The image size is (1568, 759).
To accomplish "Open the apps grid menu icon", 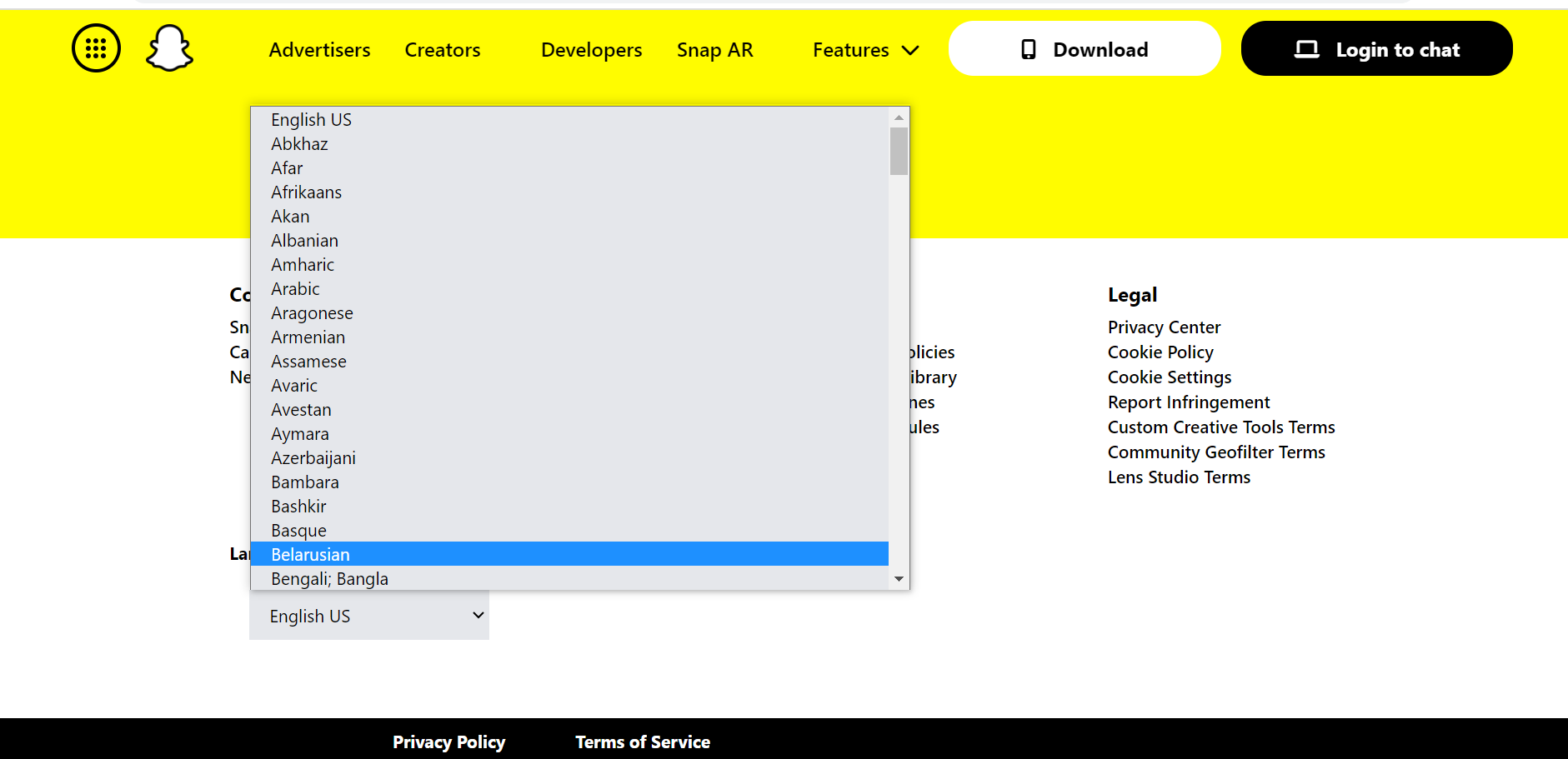I will (x=96, y=48).
